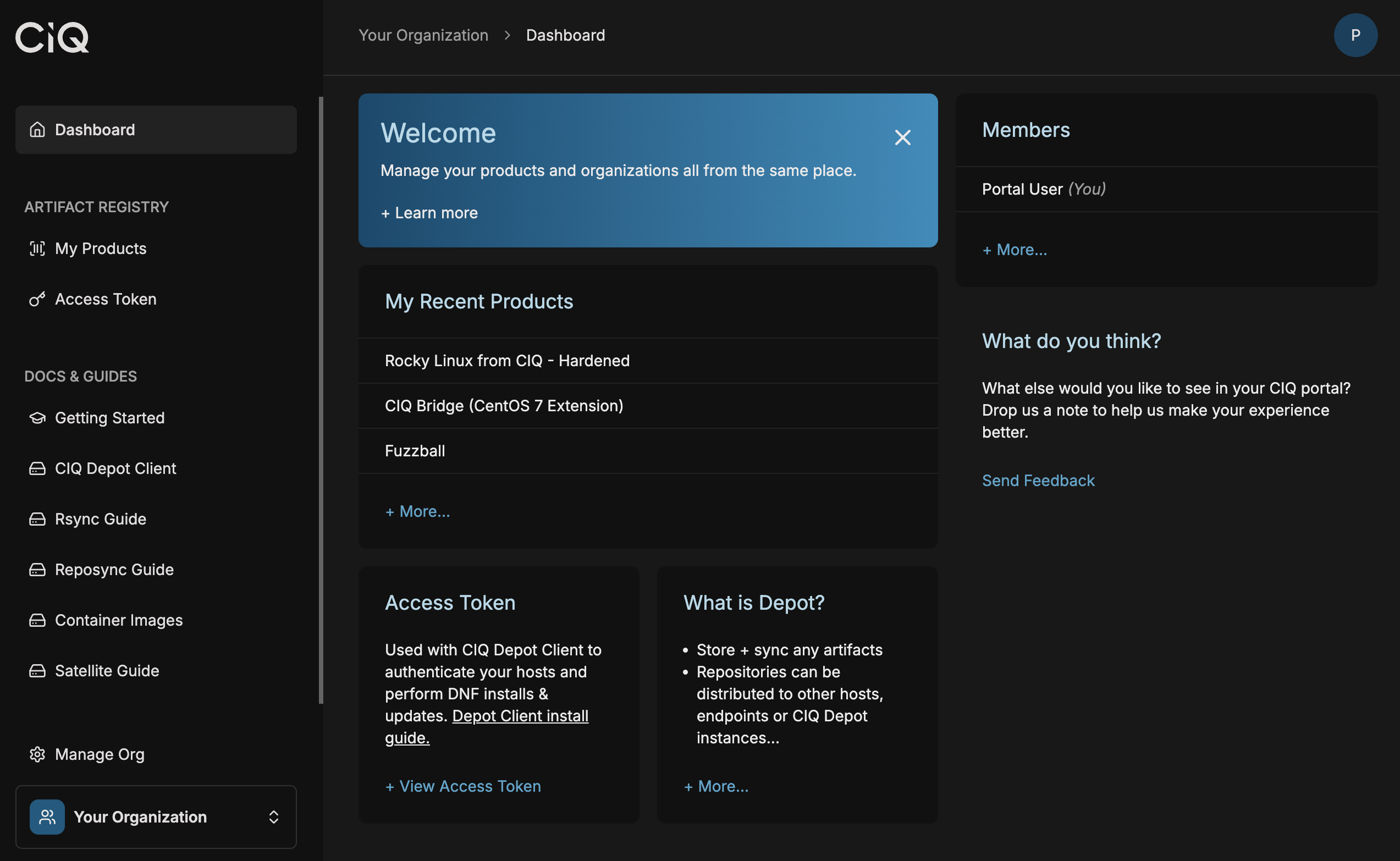Click Learn more in Welcome banner
The image size is (1400, 861).
pyautogui.click(x=429, y=213)
